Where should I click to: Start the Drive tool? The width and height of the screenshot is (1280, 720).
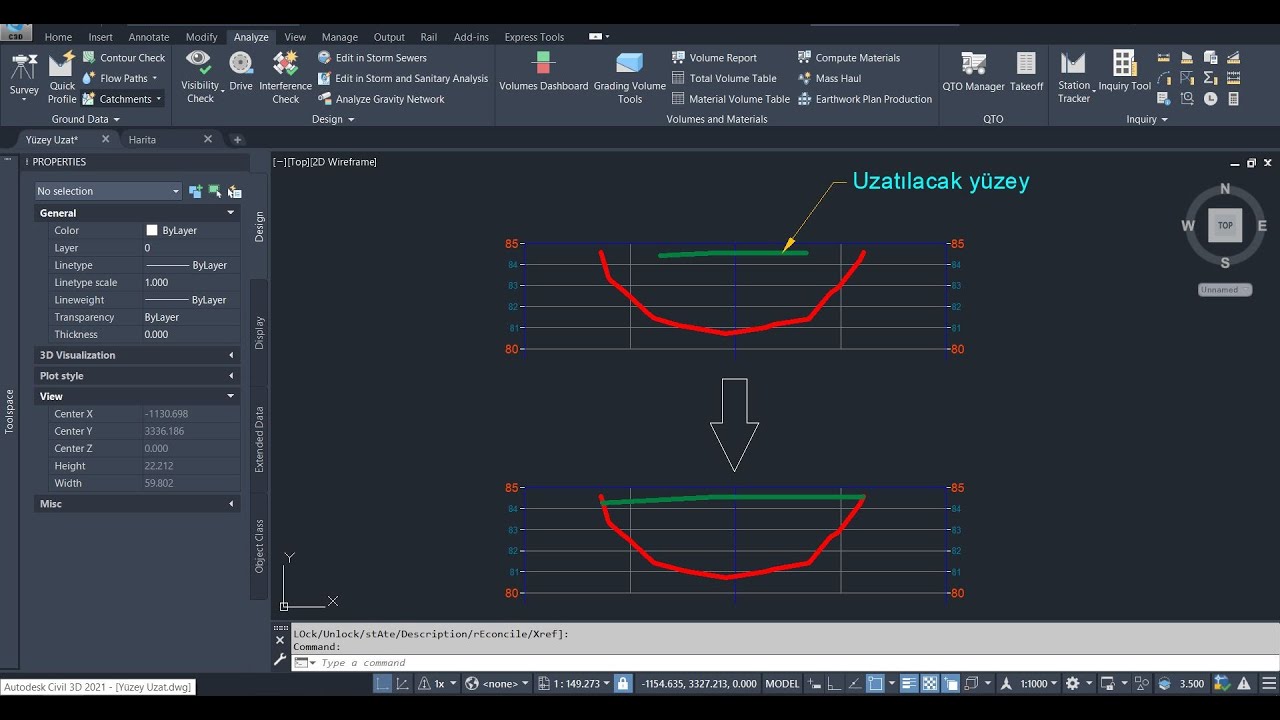point(241,72)
